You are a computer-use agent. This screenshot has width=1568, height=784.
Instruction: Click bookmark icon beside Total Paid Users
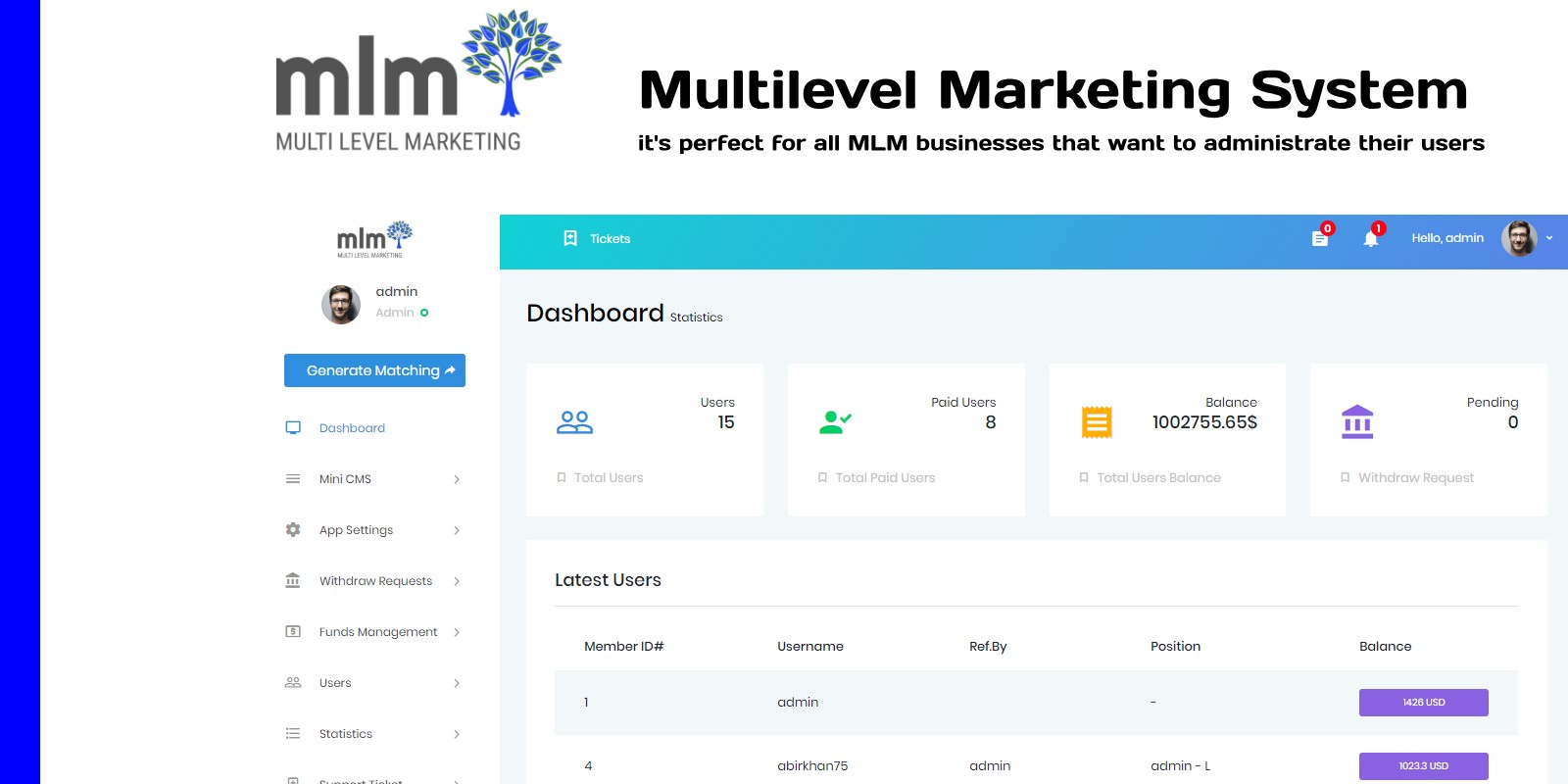pyautogui.click(x=823, y=478)
